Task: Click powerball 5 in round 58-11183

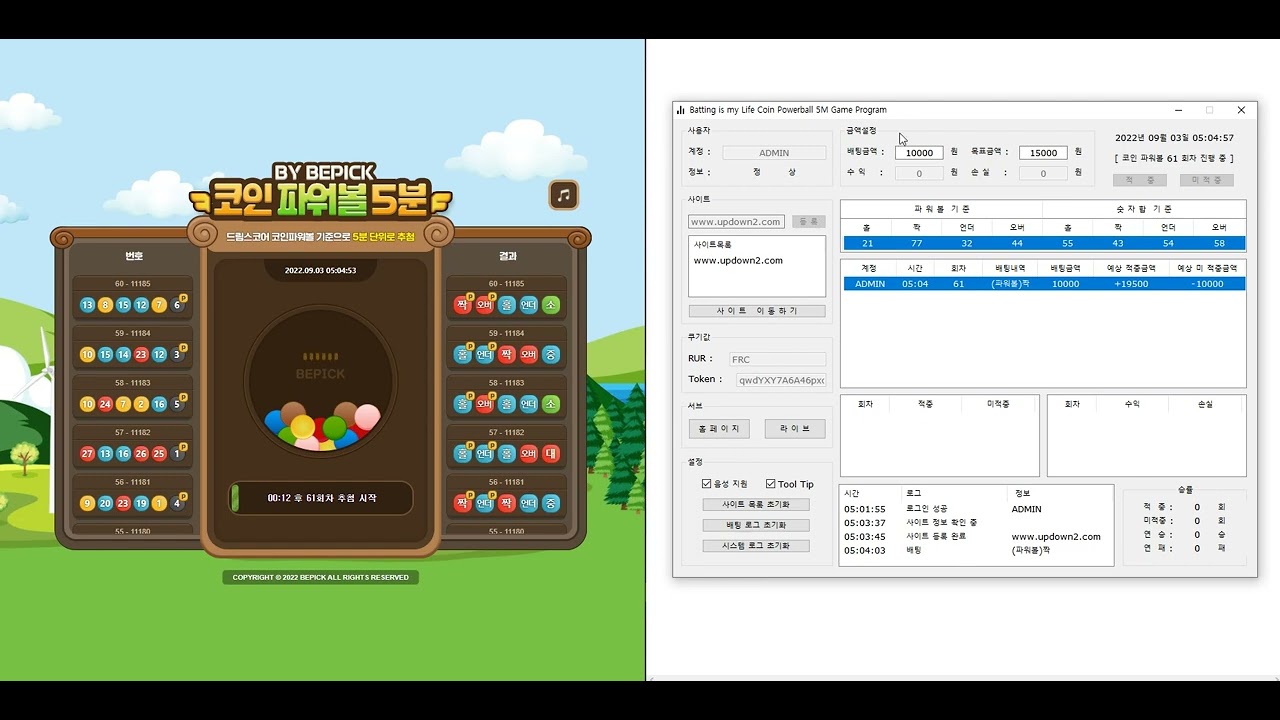Action: coord(178,404)
